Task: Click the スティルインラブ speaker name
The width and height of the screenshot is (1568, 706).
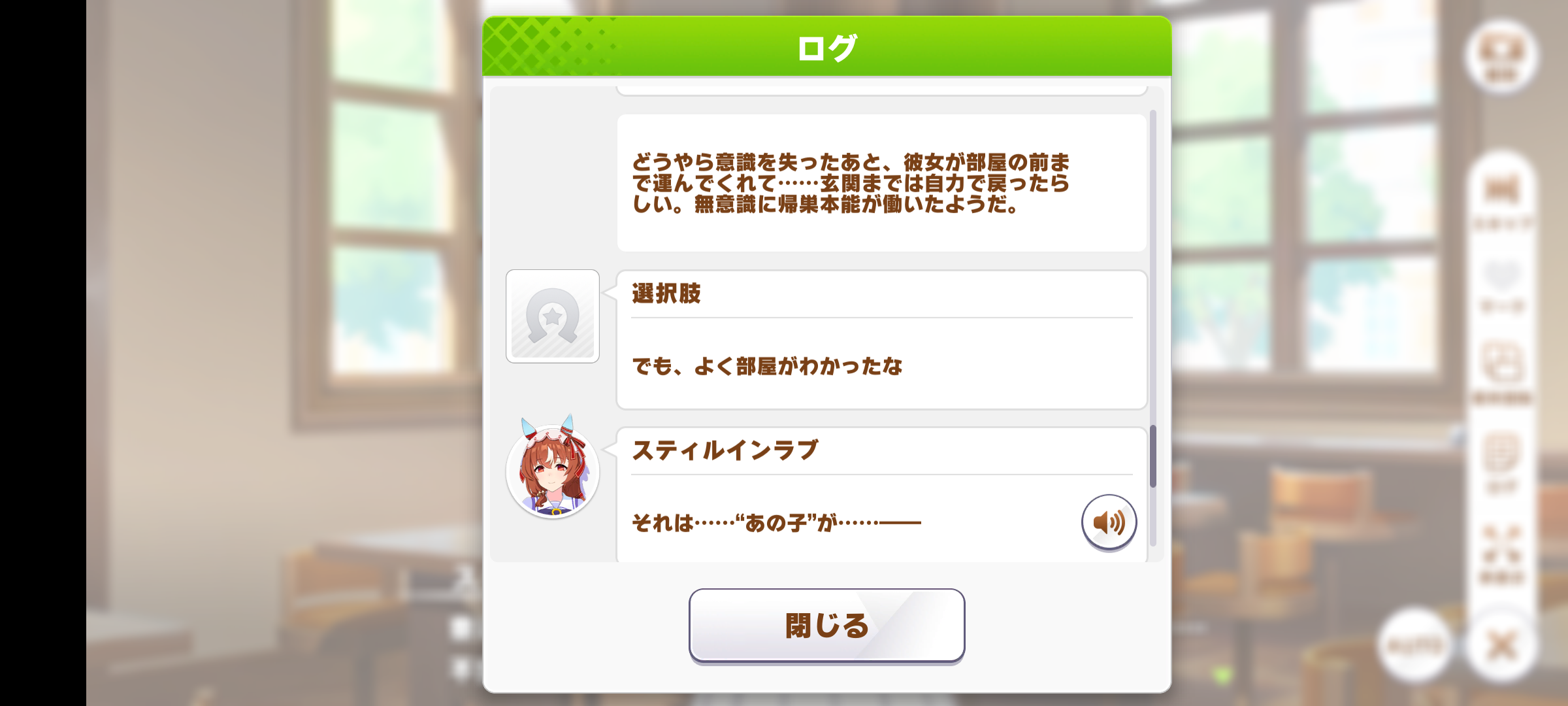Action: pyautogui.click(x=725, y=450)
